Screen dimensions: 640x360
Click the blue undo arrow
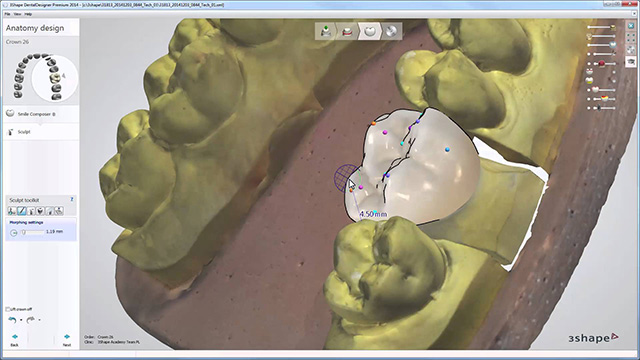pos(12,320)
